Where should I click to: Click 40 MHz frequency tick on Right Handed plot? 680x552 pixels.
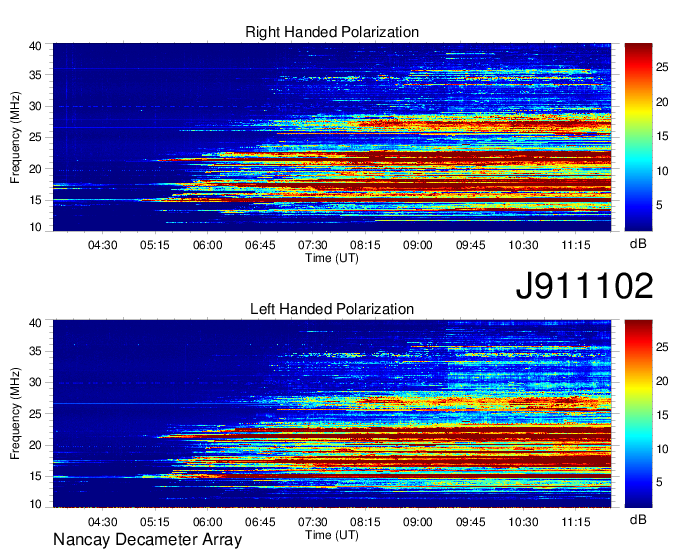pyautogui.click(x=36, y=46)
